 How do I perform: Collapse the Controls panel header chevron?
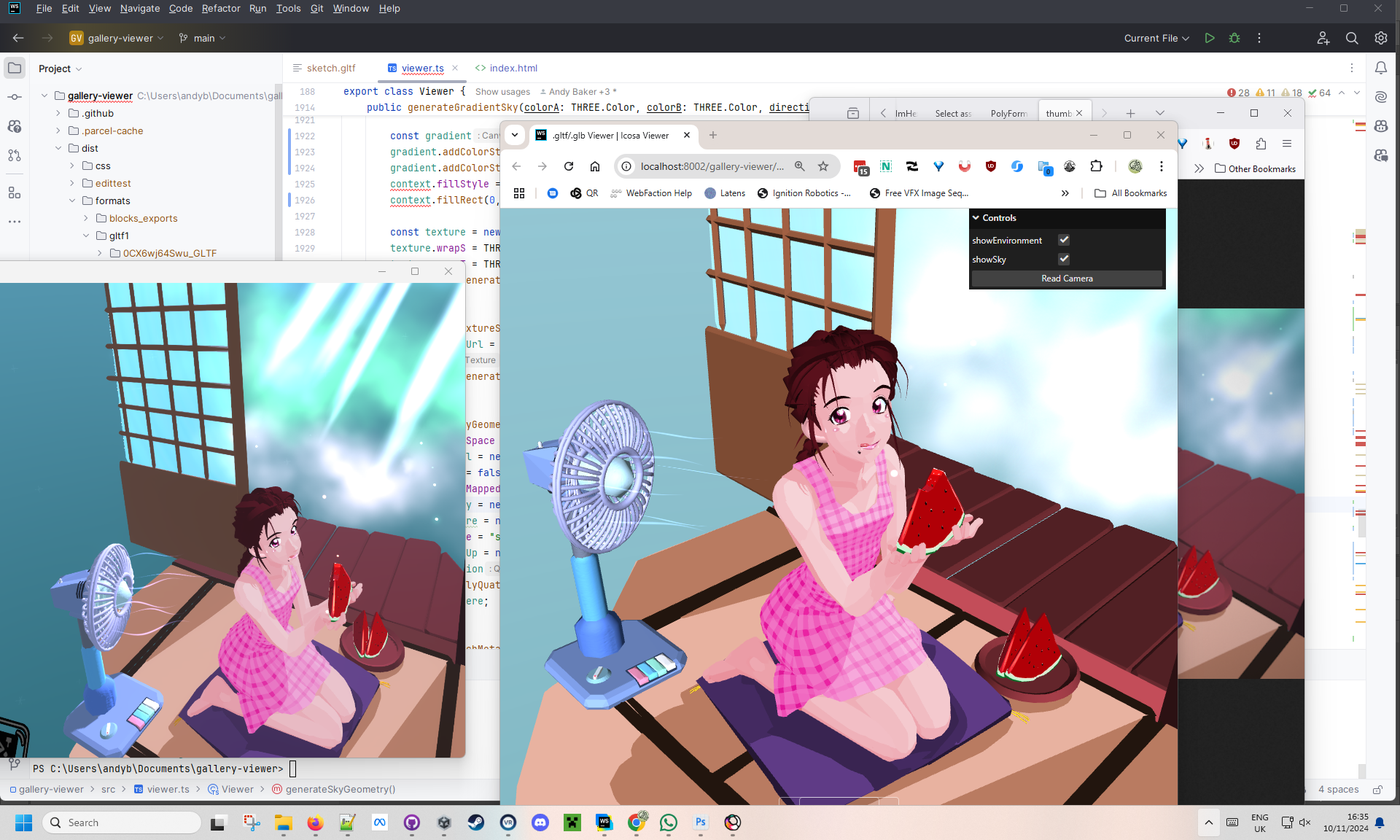[x=976, y=217]
